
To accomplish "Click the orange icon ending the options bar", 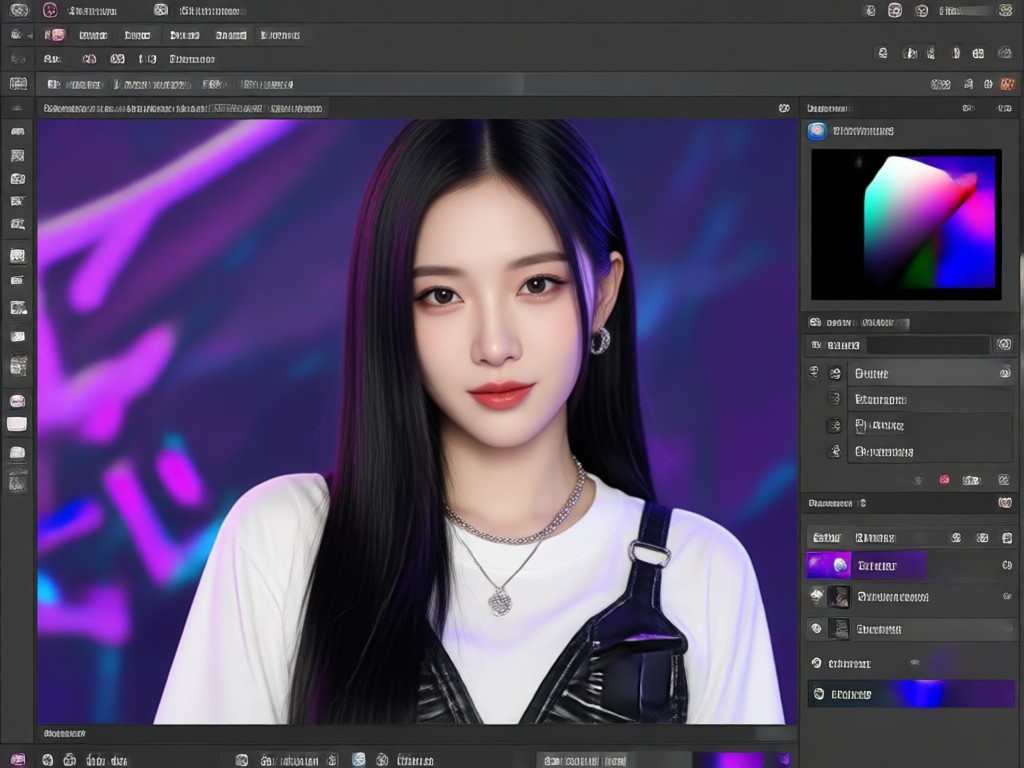I will pos(1008,84).
